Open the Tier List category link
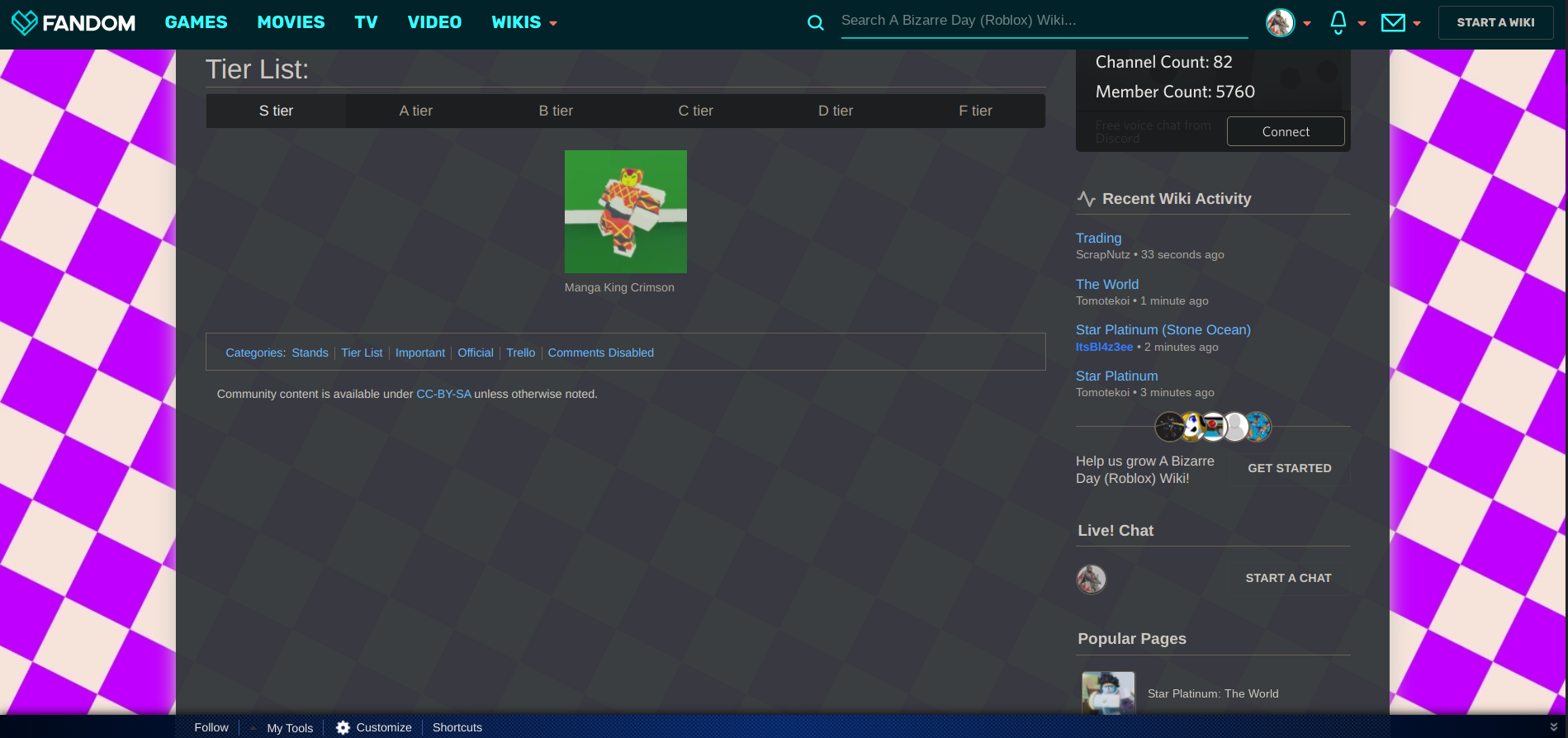The height and width of the screenshot is (738, 1568). [362, 352]
